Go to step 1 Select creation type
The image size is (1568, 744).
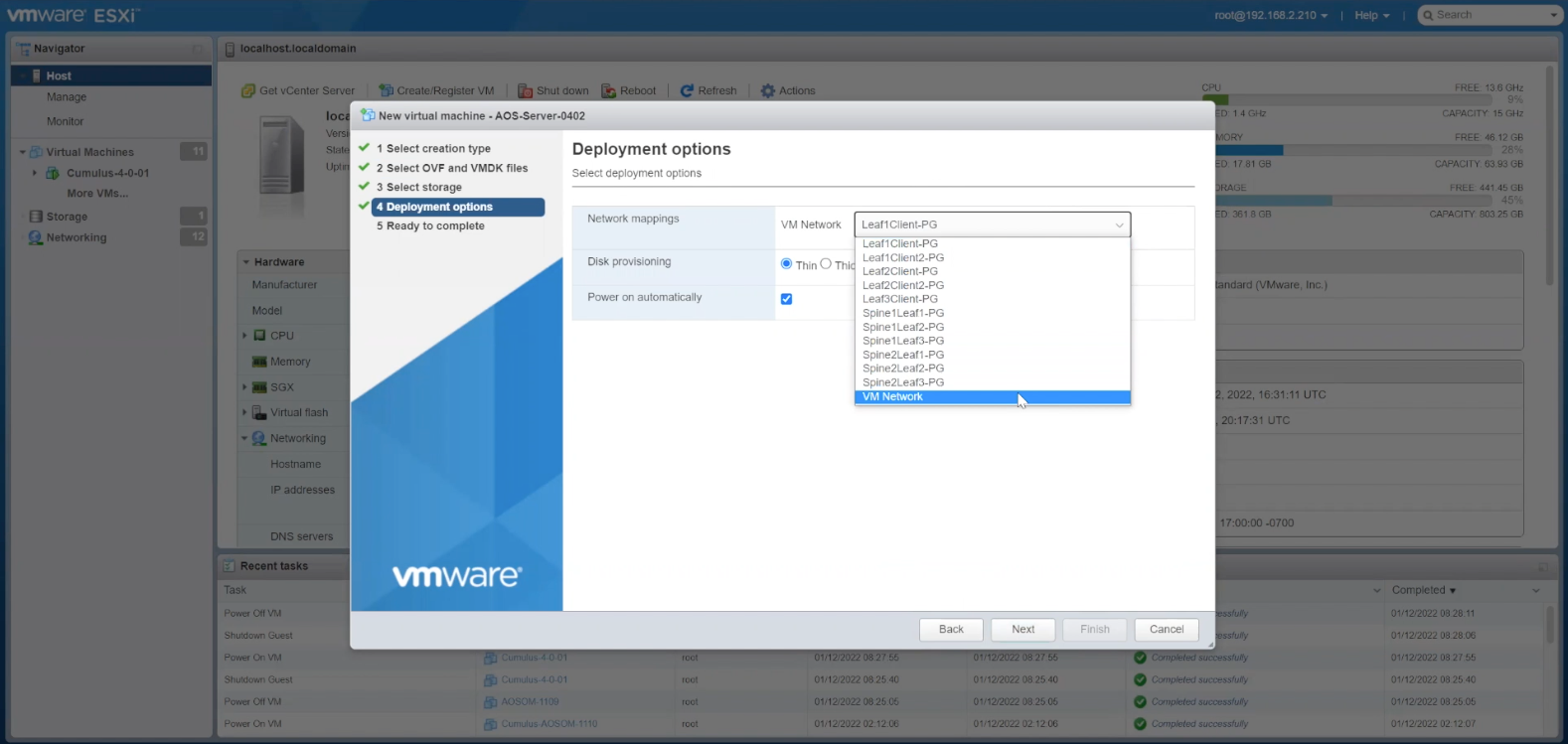point(433,149)
